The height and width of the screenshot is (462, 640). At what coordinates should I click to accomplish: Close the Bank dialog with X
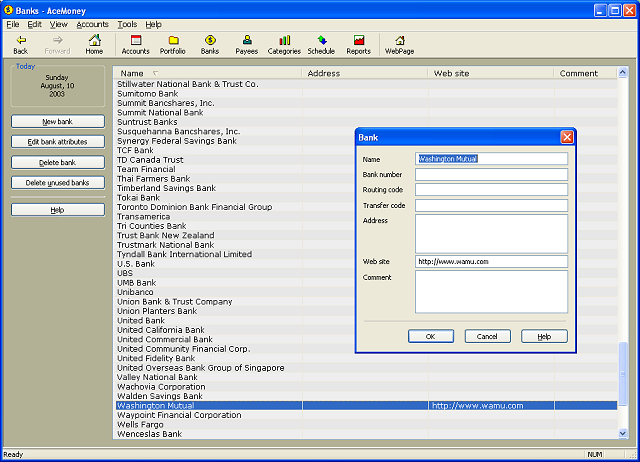[x=567, y=137]
